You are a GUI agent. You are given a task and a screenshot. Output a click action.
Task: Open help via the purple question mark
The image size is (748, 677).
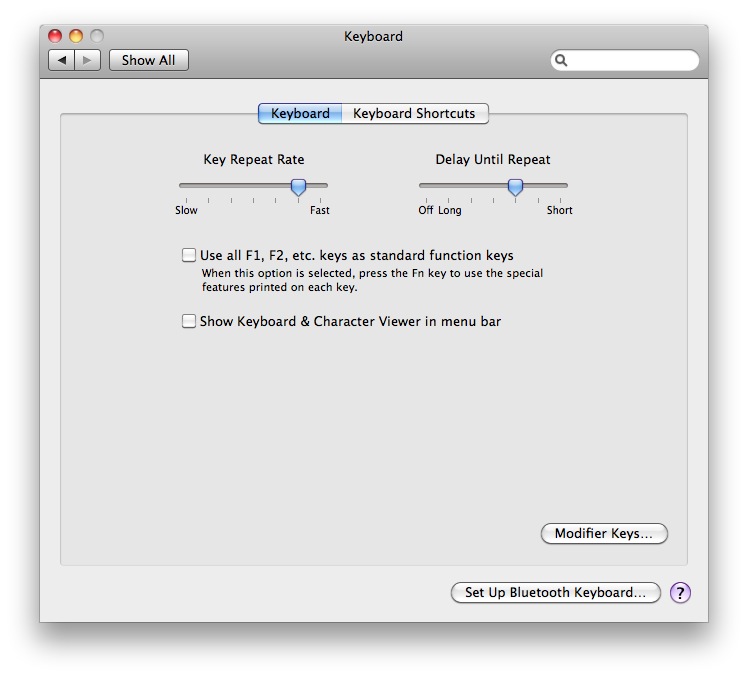point(680,593)
